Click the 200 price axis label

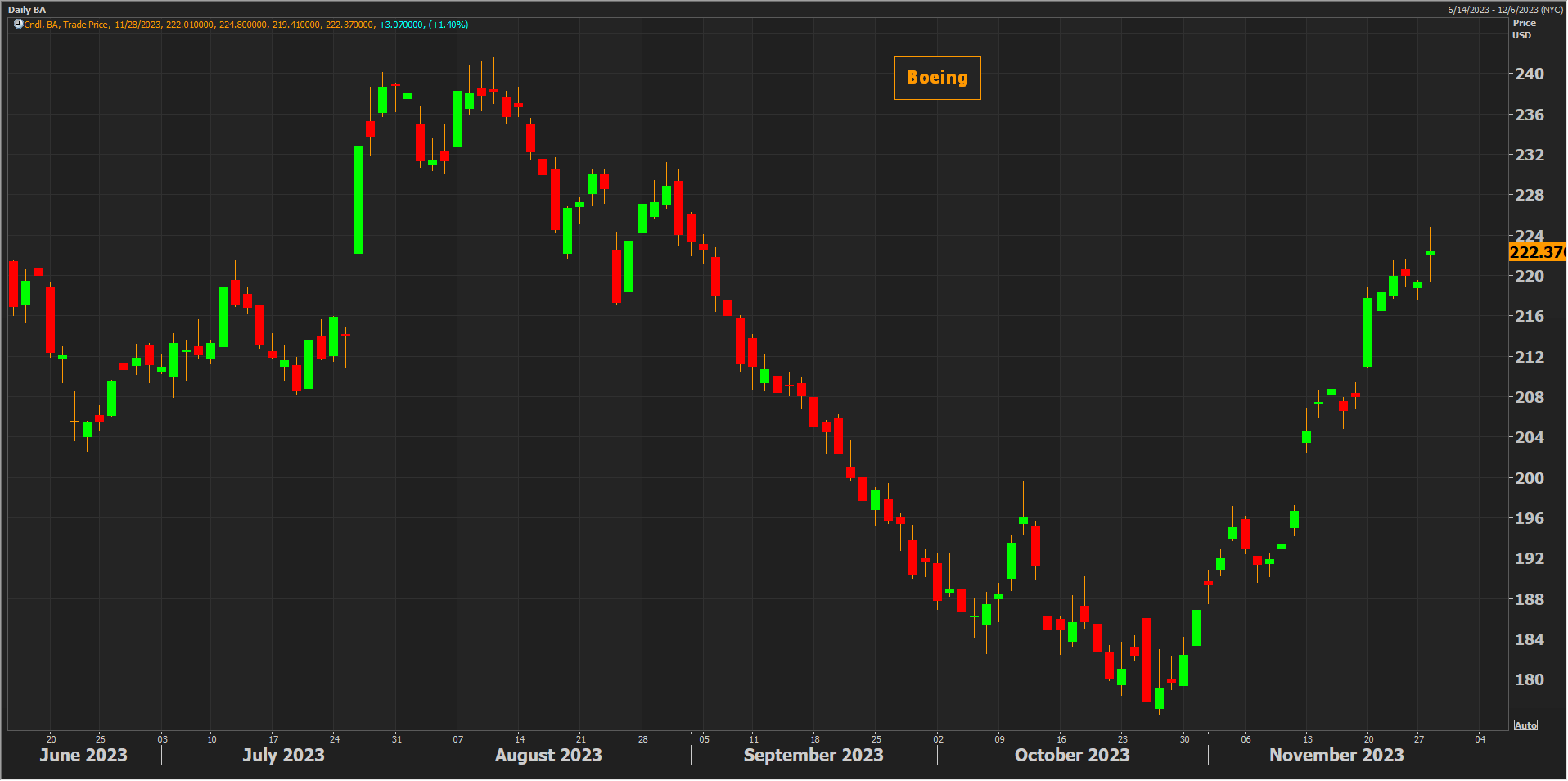[1529, 478]
